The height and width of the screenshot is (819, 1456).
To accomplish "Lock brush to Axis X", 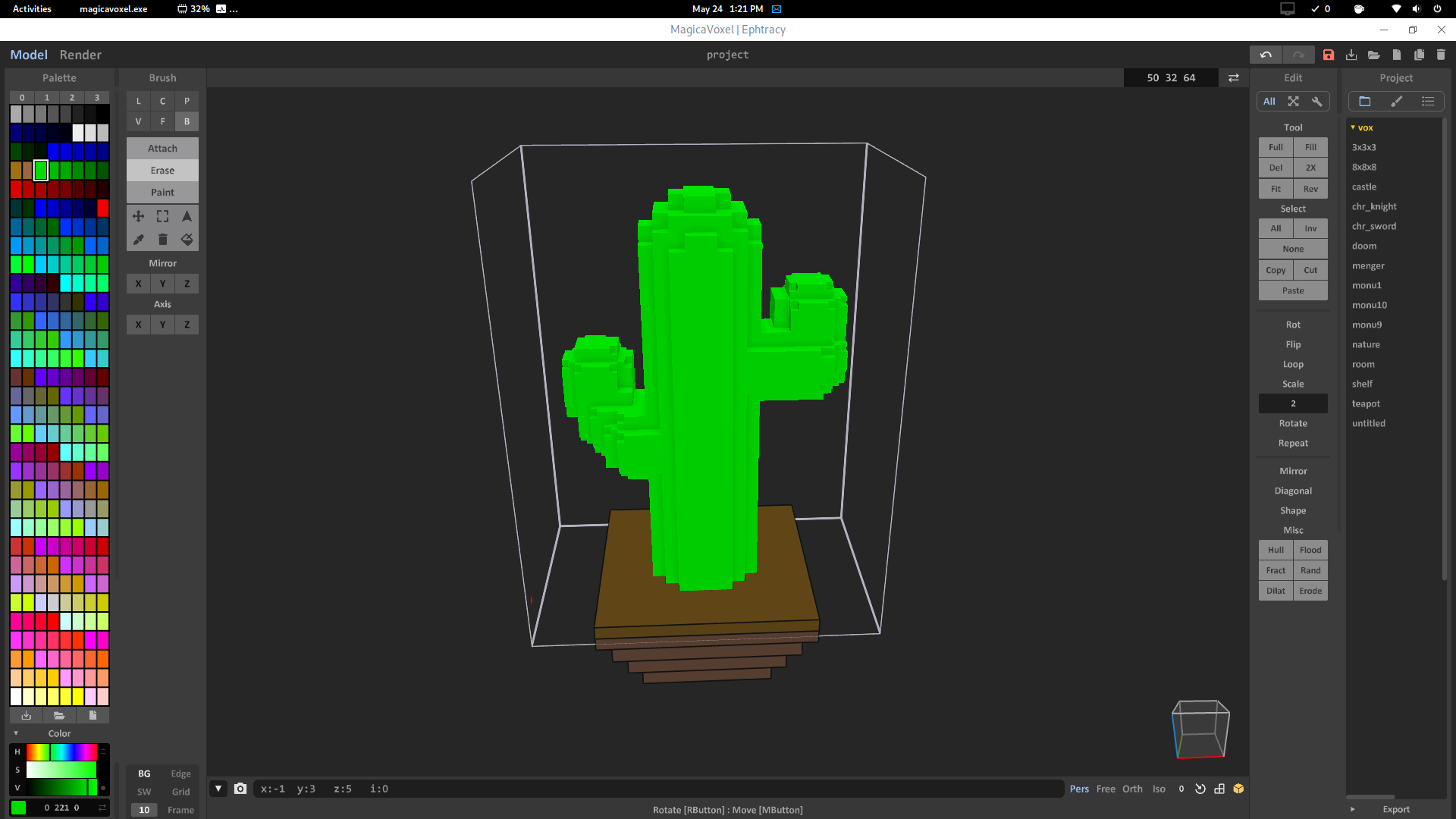I will click(138, 325).
